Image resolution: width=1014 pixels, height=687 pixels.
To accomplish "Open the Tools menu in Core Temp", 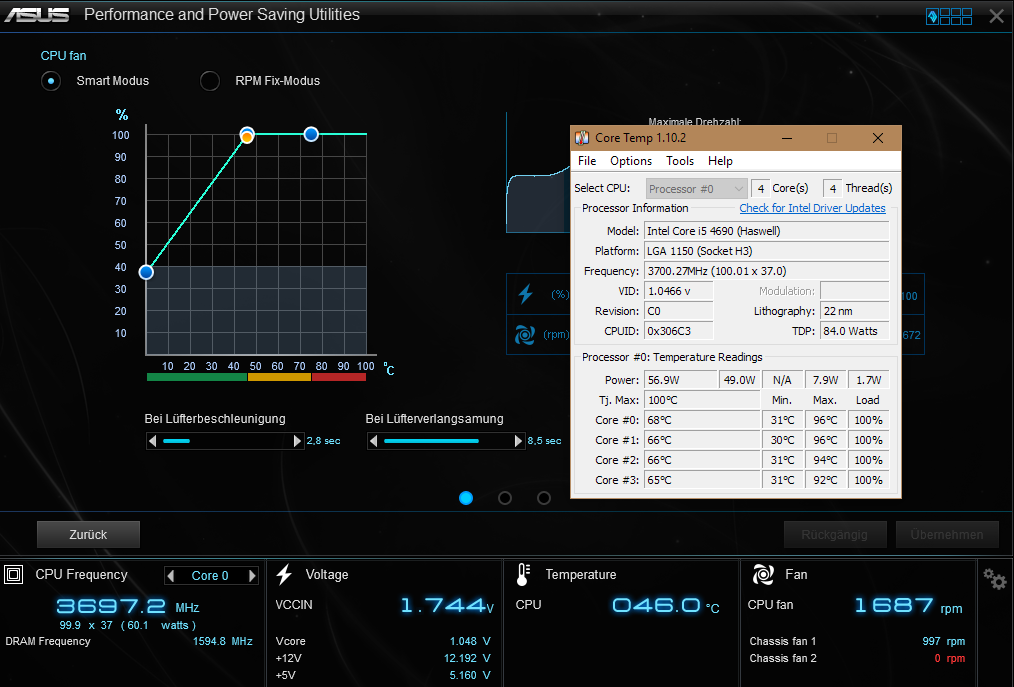I will pos(680,161).
